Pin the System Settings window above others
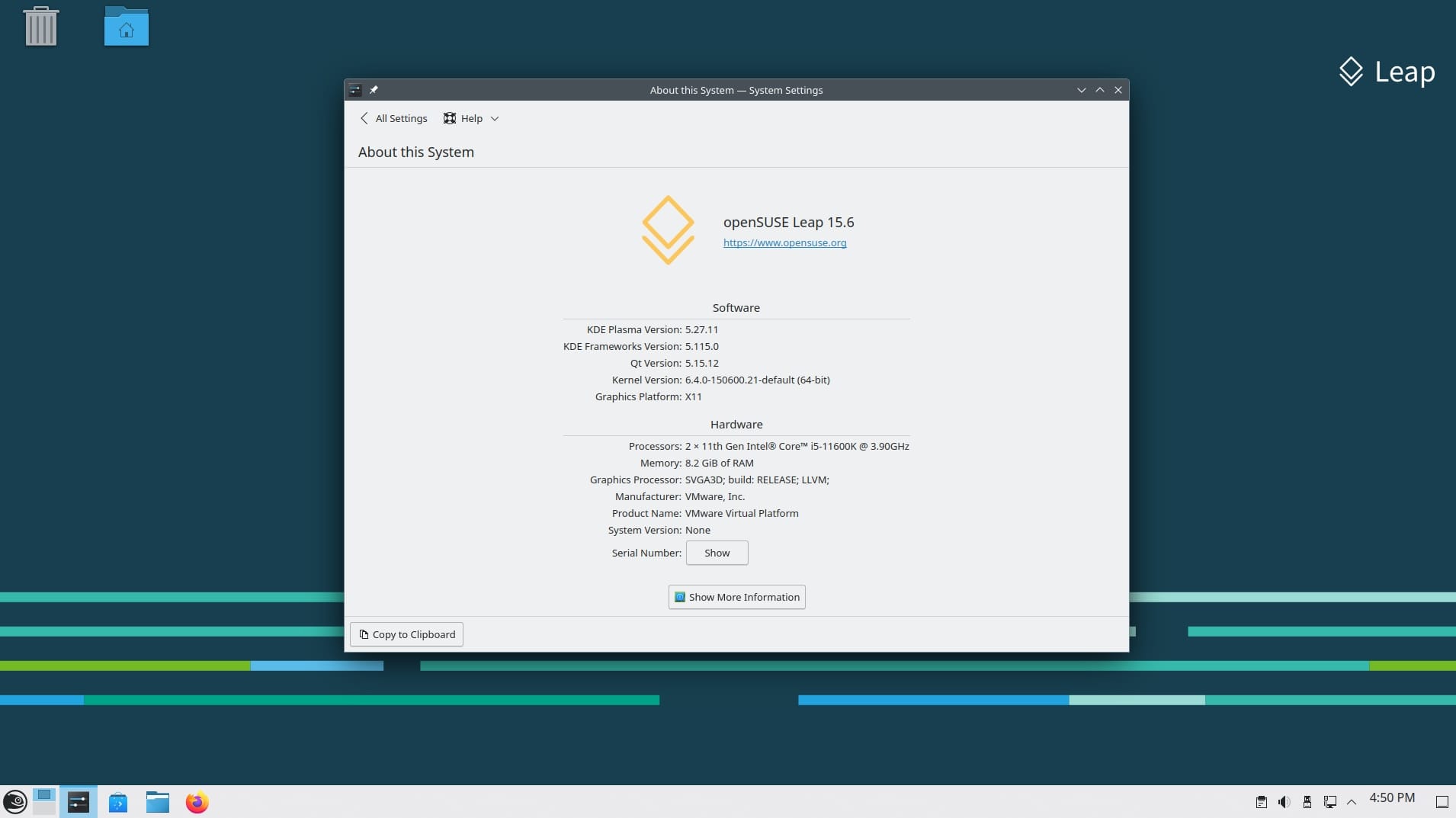The image size is (1456, 818). [x=374, y=89]
